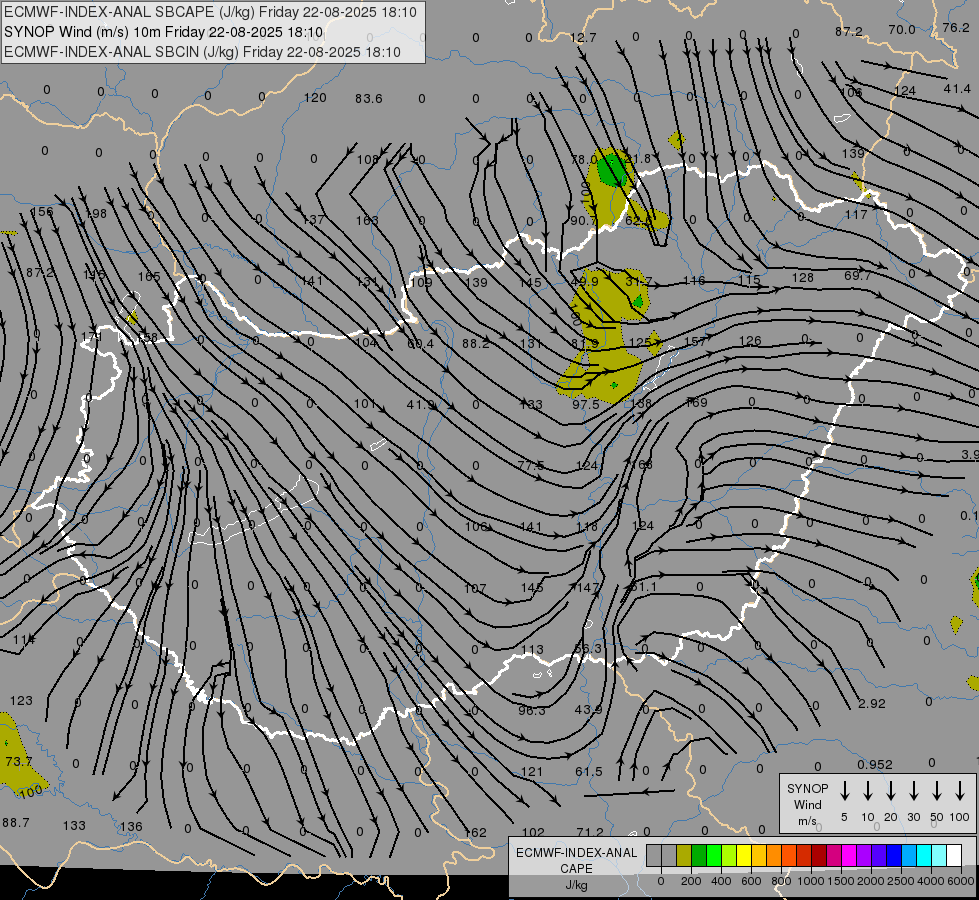Image resolution: width=979 pixels, height=900 pixels.
Task: Click the dark green CAPE core near 78.0
Action: [x=612, y=169]
